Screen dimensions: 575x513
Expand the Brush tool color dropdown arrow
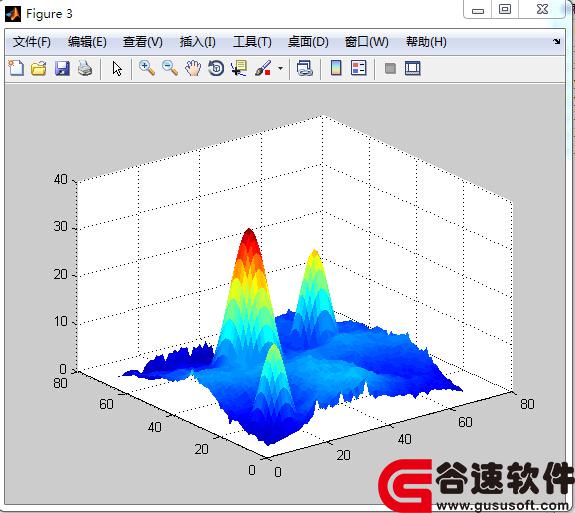click(x=281, y=68)
